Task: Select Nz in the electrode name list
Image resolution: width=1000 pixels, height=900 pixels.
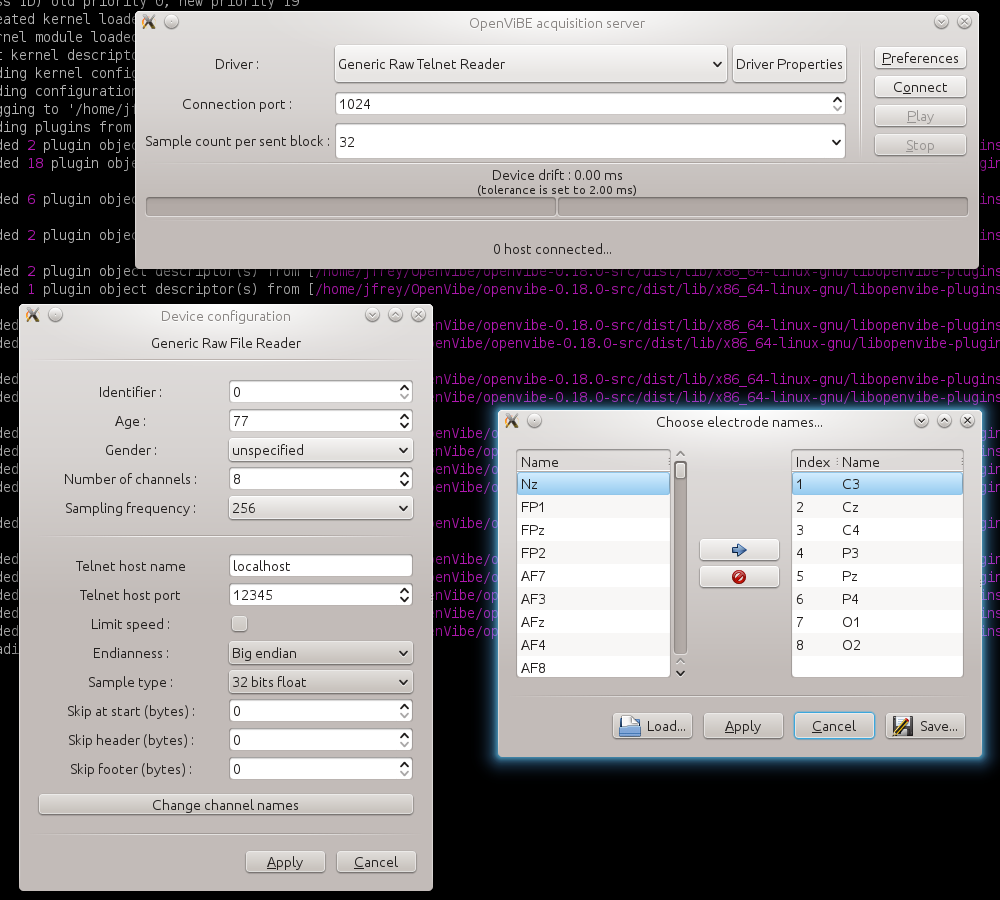Action: tap(593, 484)
